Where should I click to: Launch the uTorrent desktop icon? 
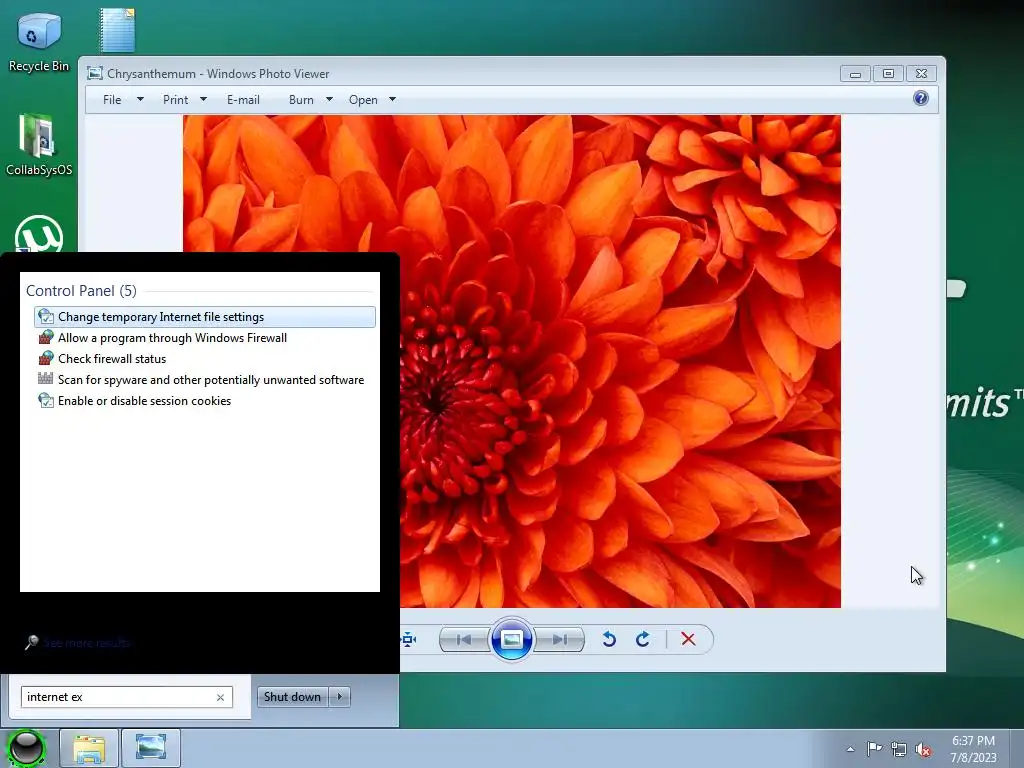pyautogui.click(x=39, y=234)
